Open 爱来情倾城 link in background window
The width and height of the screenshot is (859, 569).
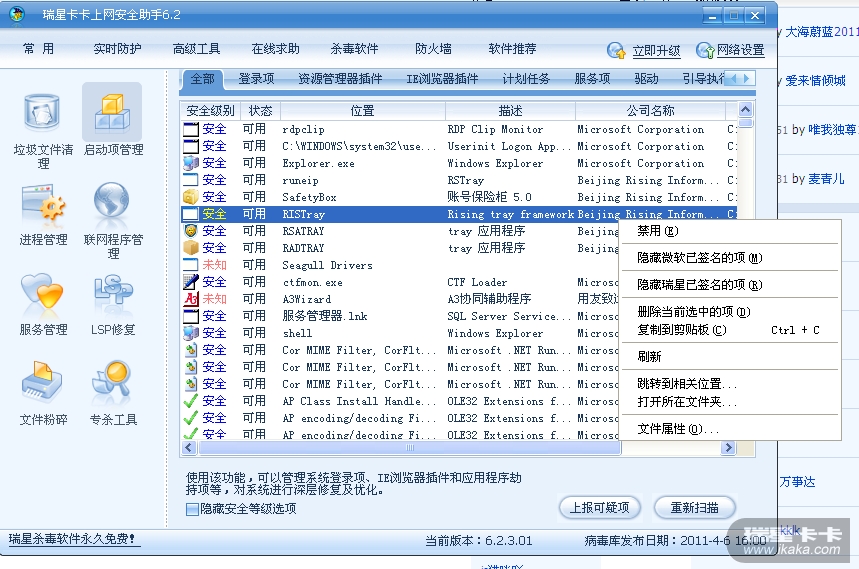(815, 81)
